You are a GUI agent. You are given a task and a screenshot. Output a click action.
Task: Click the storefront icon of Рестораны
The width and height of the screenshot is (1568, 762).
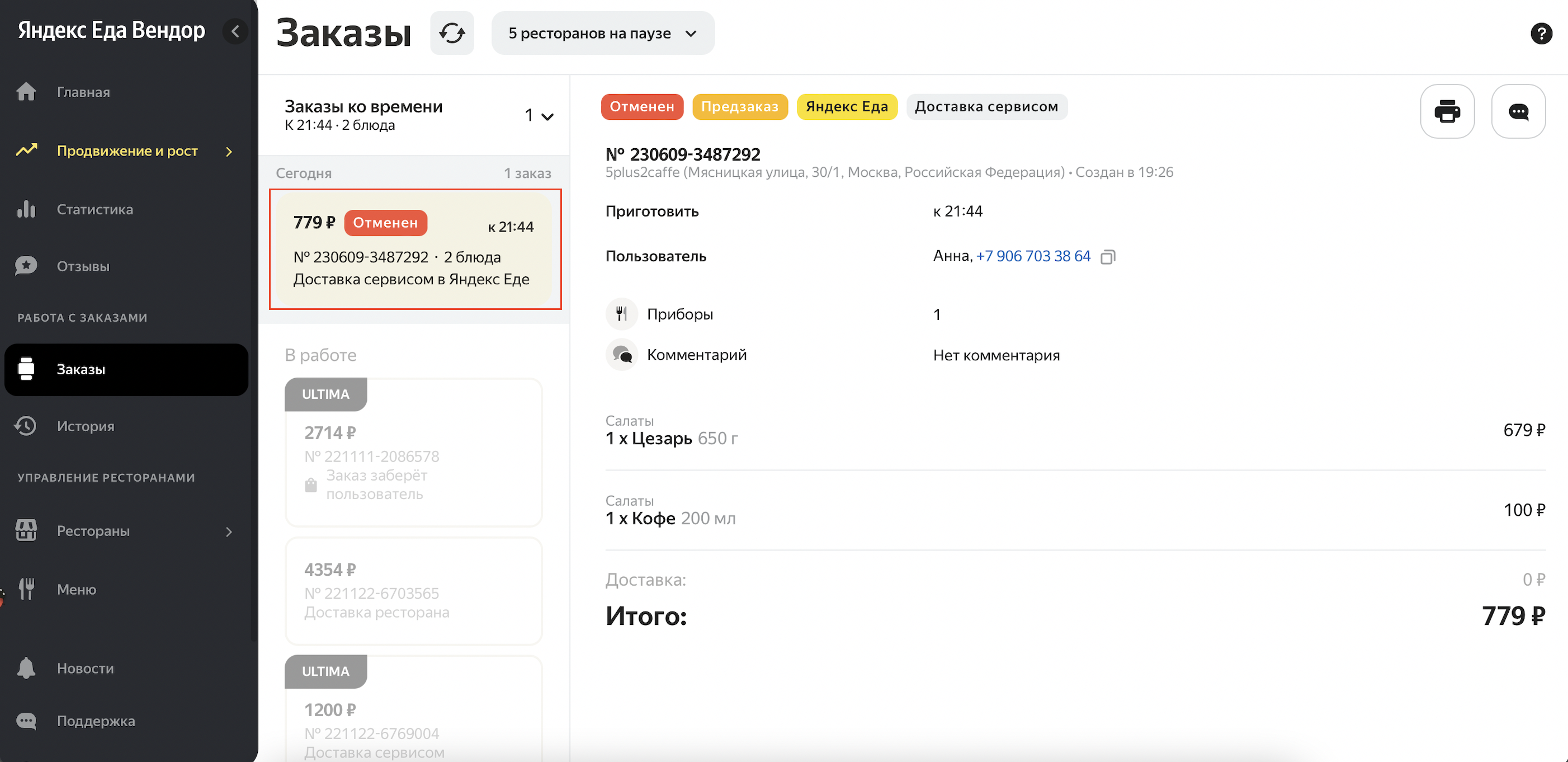[x=26, y=530]
